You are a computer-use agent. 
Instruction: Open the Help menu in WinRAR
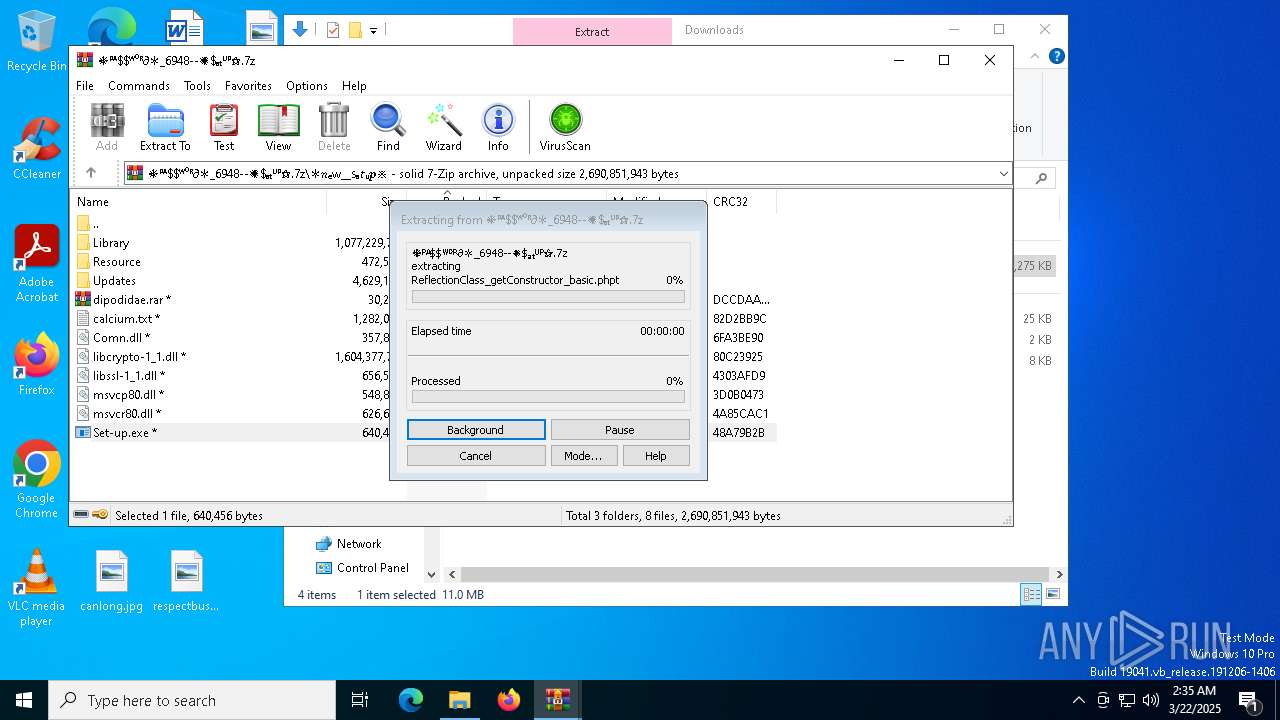(x=354, y=86)
